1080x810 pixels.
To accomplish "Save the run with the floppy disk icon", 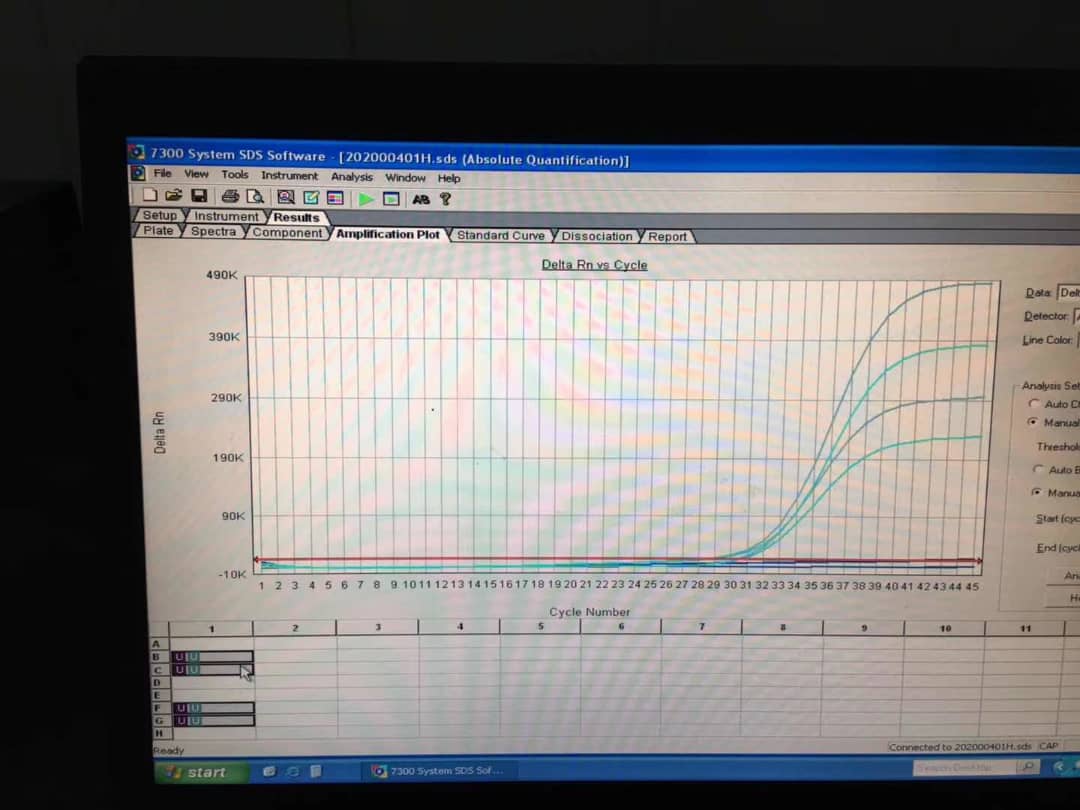I will point(199,197).
